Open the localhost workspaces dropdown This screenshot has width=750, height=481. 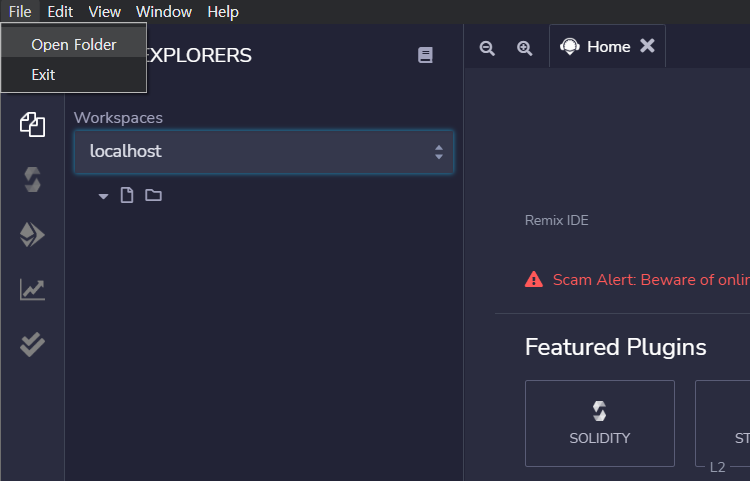click(264, 152)
